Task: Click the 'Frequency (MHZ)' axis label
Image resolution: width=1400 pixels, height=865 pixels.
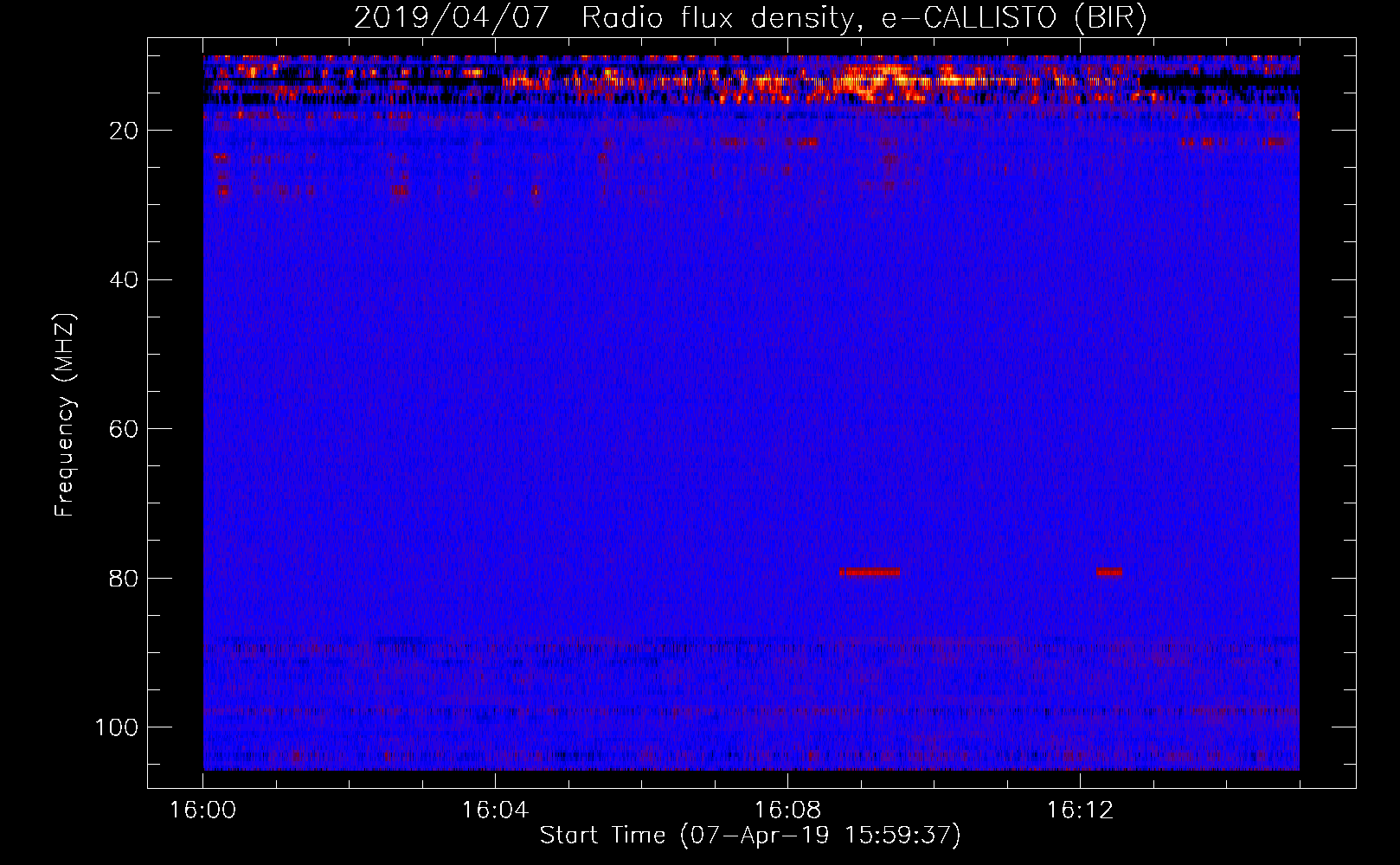Action: 65,415
